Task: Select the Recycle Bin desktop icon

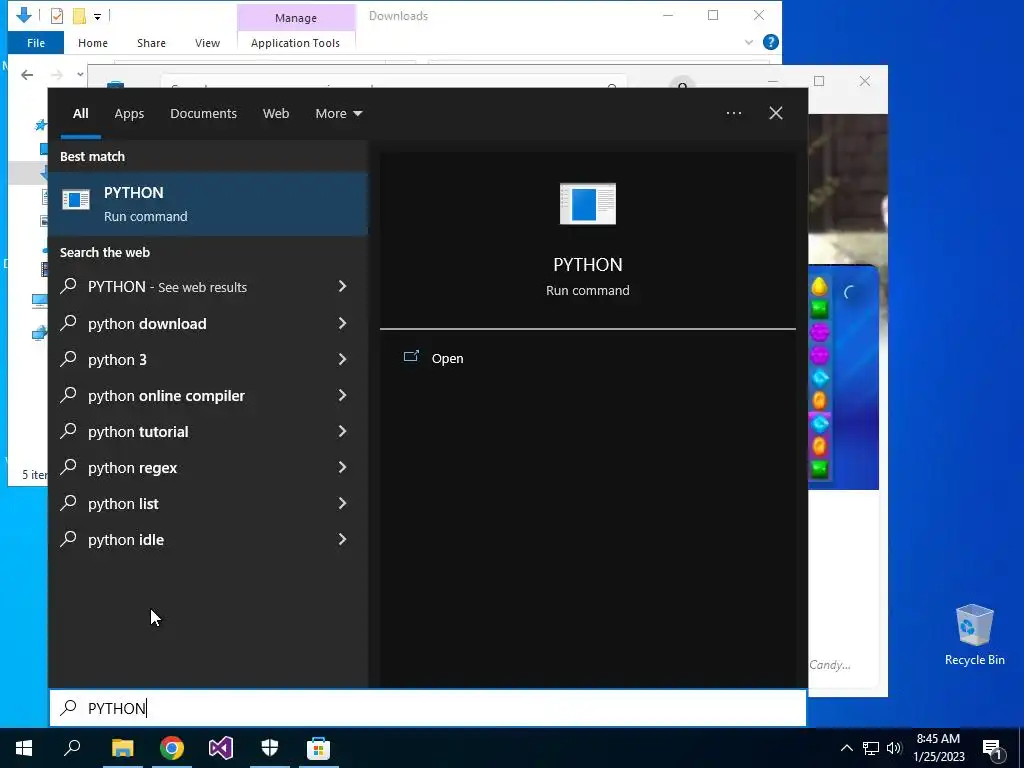Action: 974,635
